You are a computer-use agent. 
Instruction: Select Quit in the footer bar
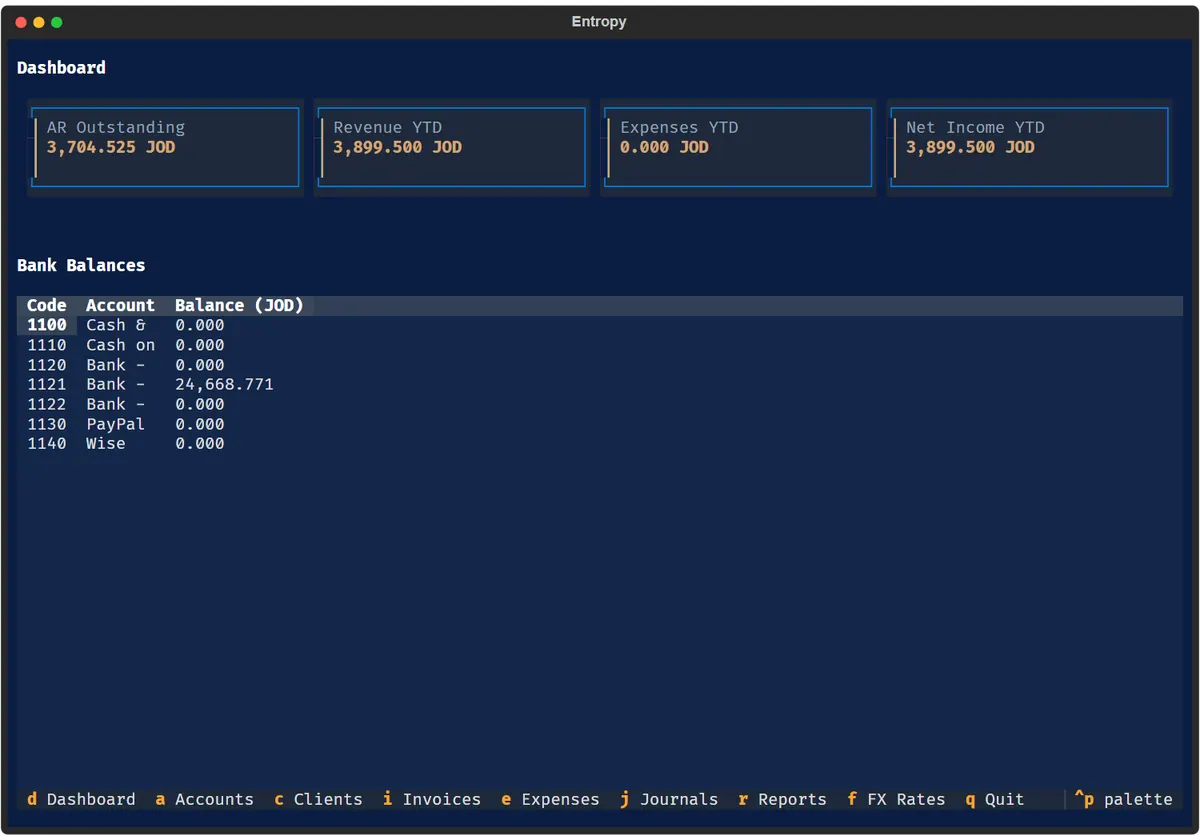(995, 799)
